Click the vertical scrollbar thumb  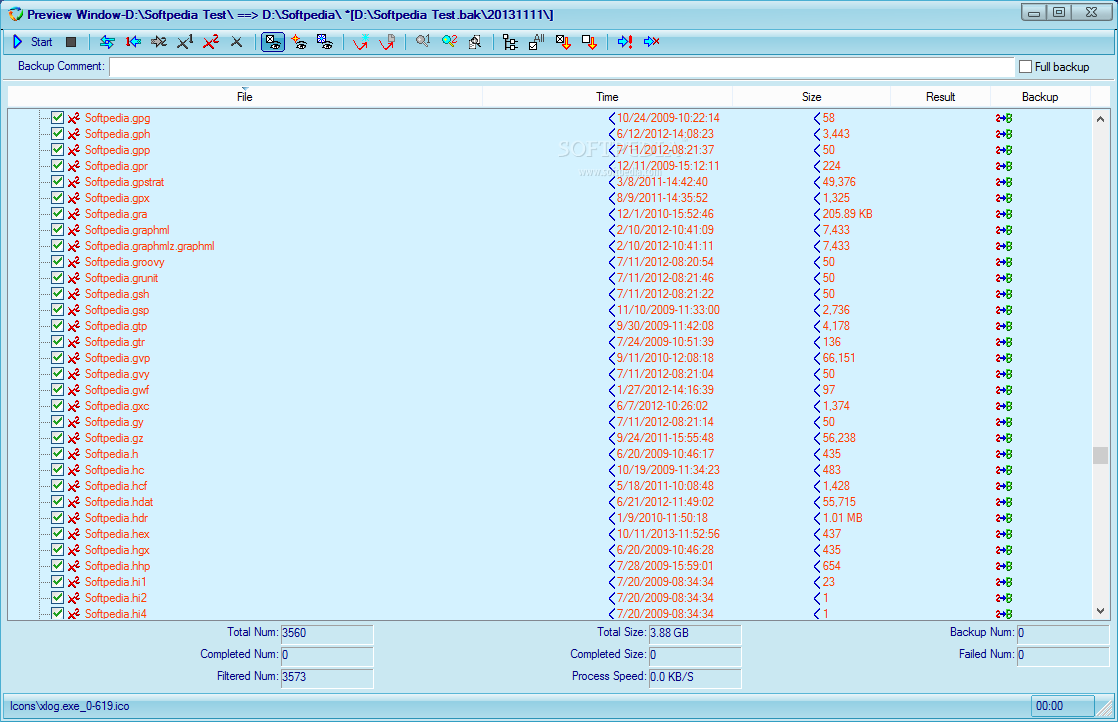[x=1100, y=455]
